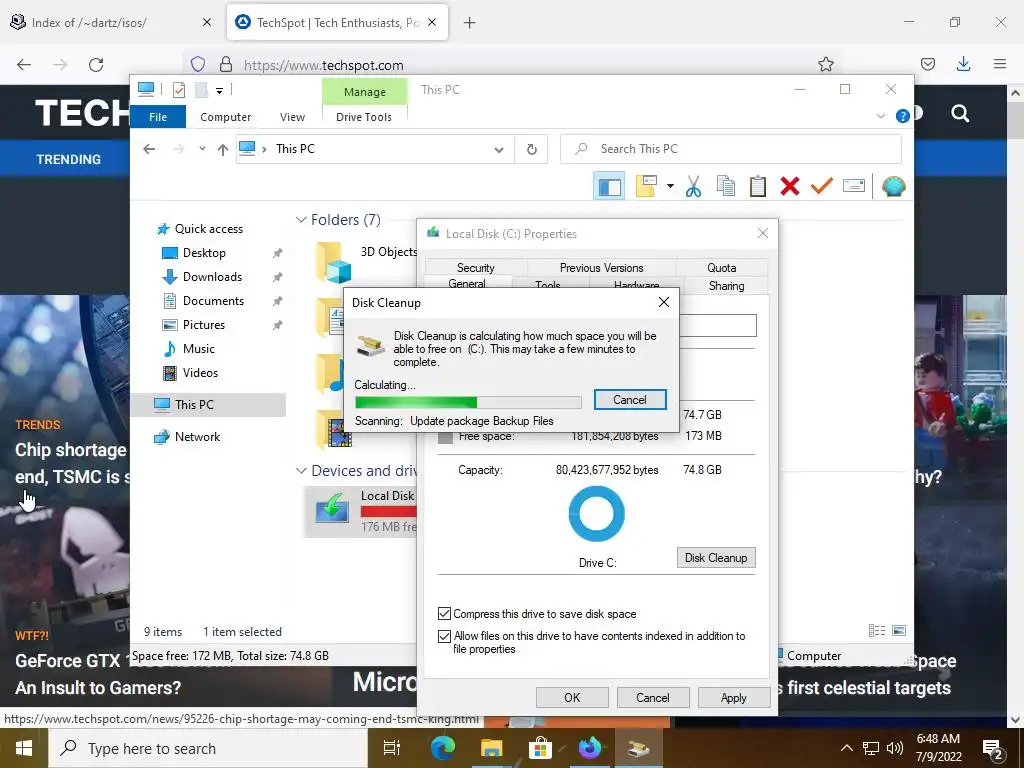Open the new item dropdown arrow in toolbar
This screenshot has width=1024, height=768.
click(670, 186)
